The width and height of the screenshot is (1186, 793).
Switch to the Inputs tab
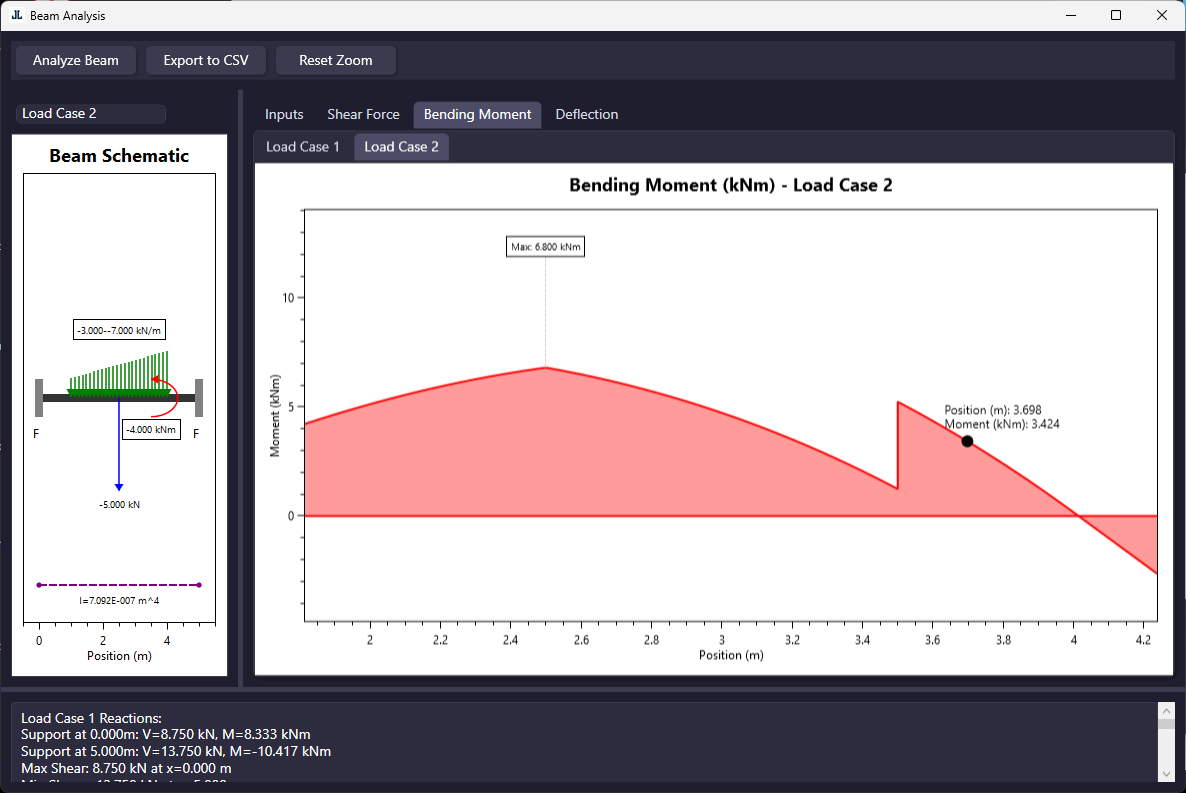[x=284, y=115]
